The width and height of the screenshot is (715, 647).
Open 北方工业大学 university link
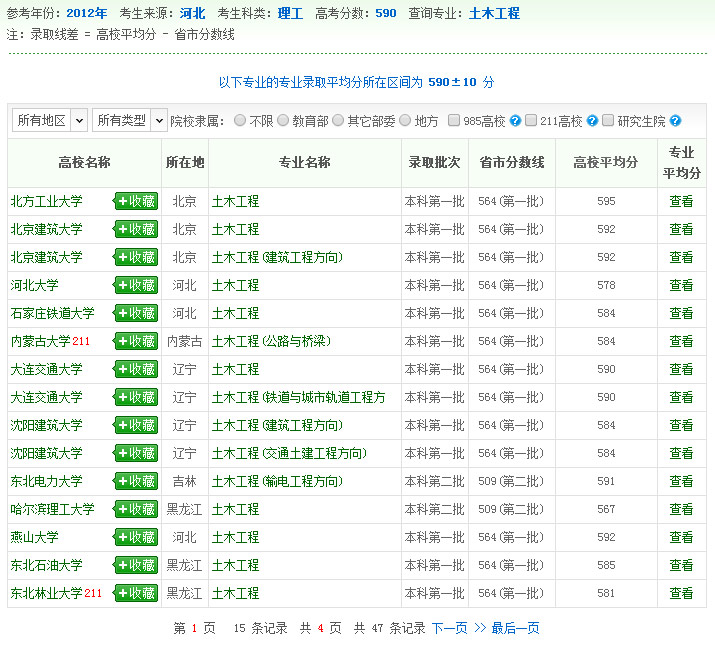click(x=47, y=201)
